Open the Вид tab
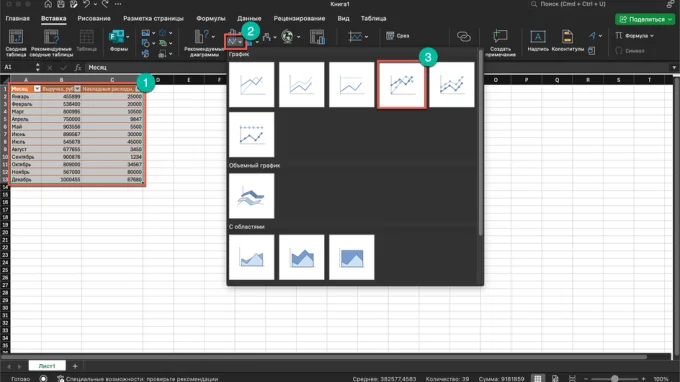 coord(343,19)
